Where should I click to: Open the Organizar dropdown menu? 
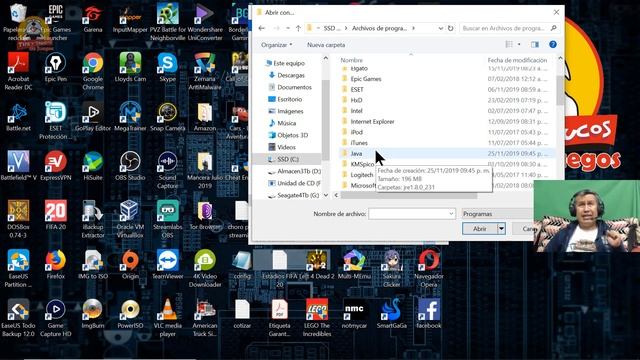tap(277, 45)
